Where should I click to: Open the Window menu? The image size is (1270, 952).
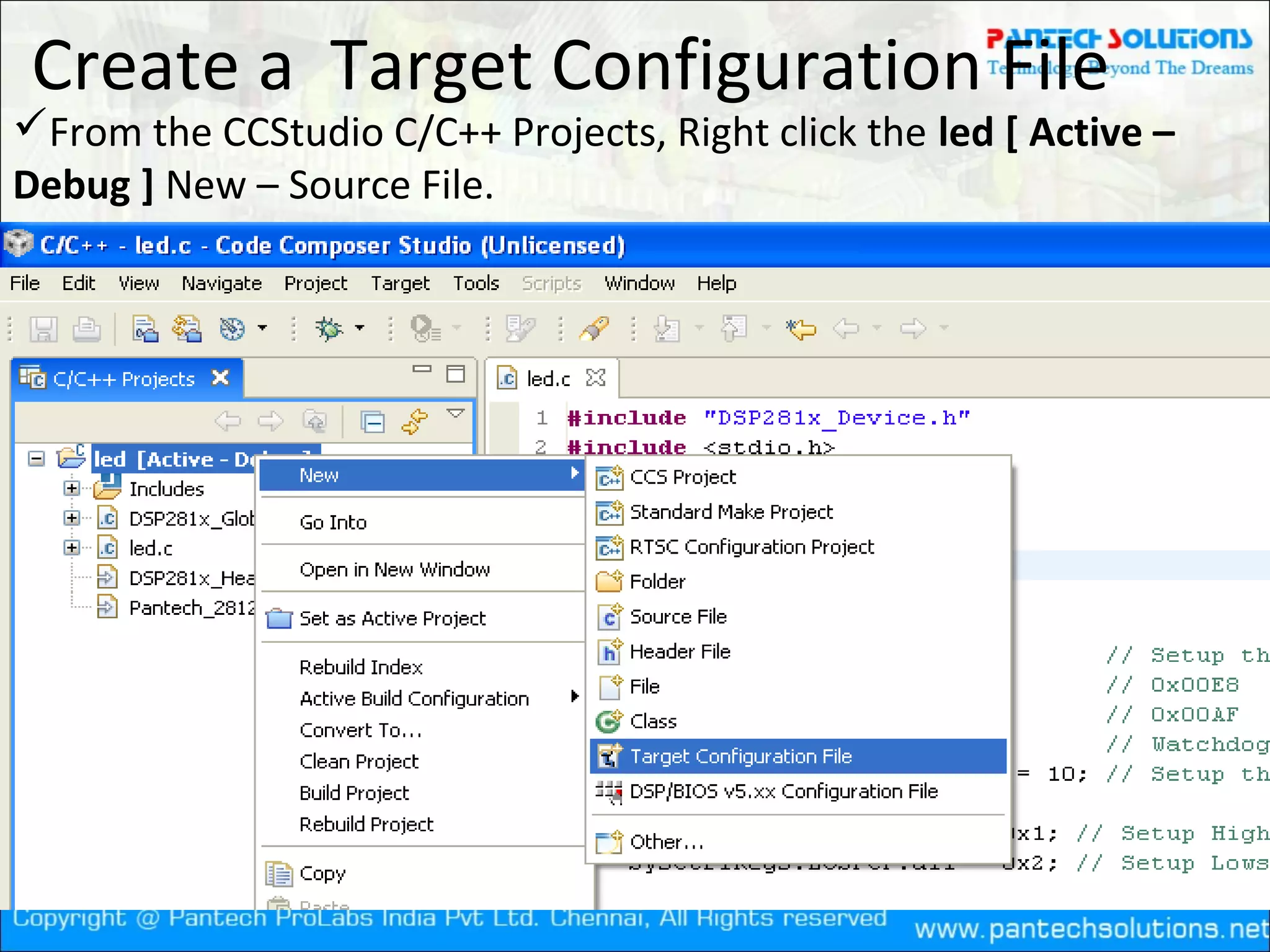(639, 283)
